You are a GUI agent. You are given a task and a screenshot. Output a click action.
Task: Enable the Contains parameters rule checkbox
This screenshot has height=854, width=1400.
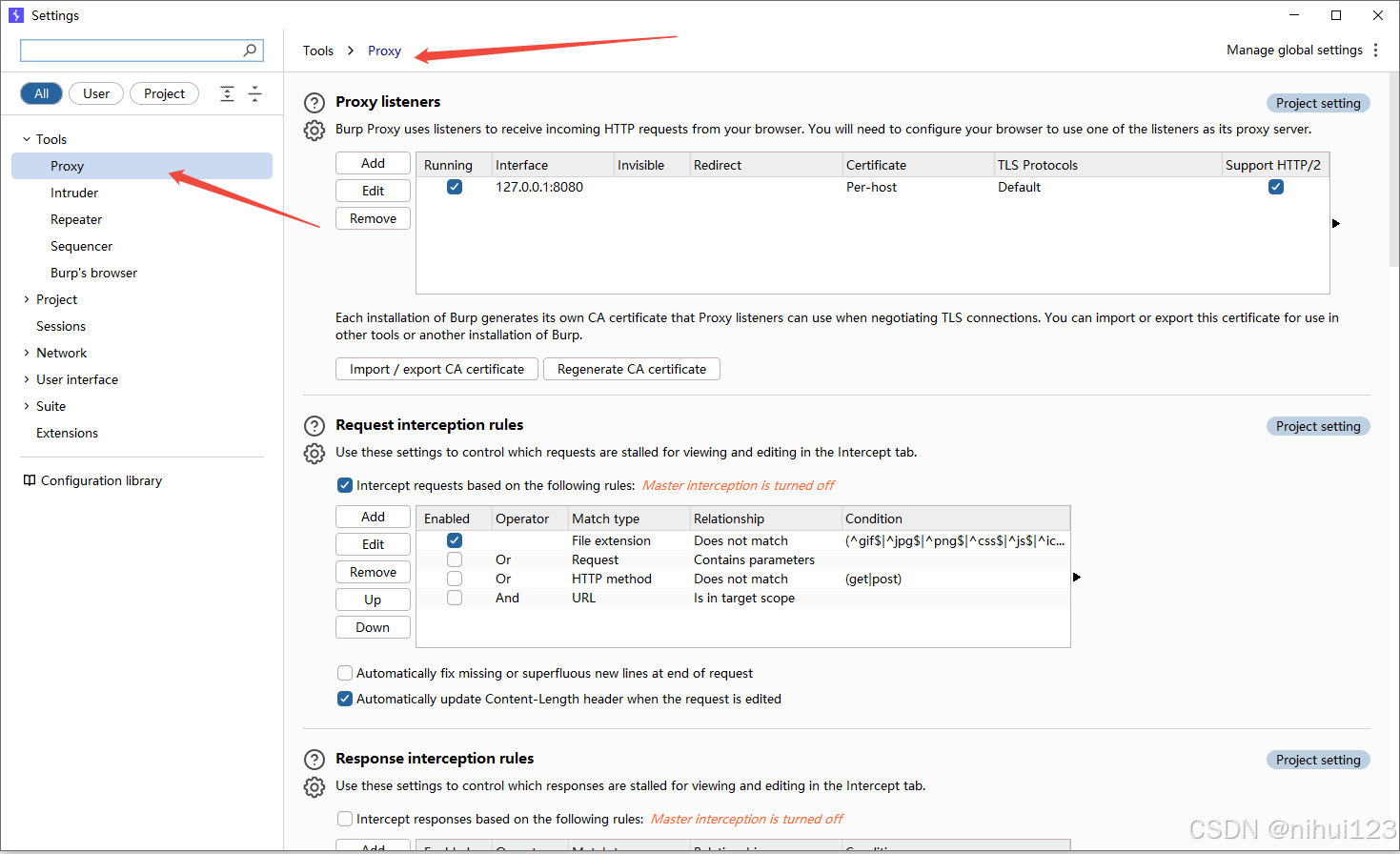(x=455, y=559)
